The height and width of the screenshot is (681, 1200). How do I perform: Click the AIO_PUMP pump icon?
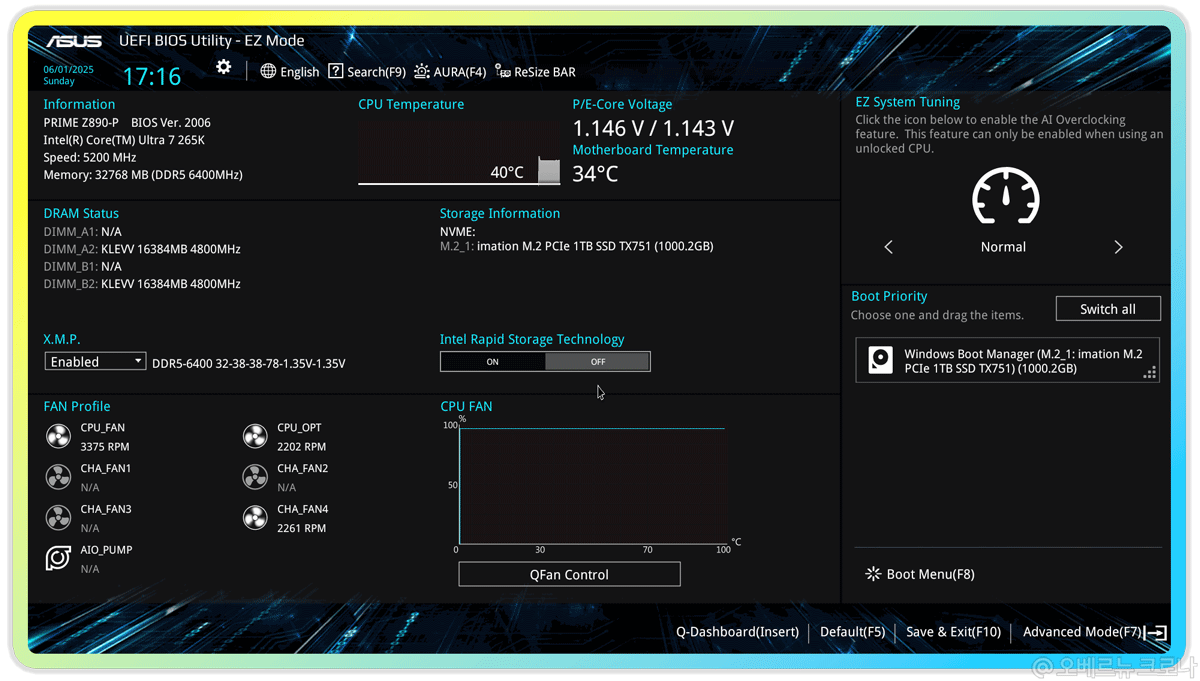(x=59, y=558)
